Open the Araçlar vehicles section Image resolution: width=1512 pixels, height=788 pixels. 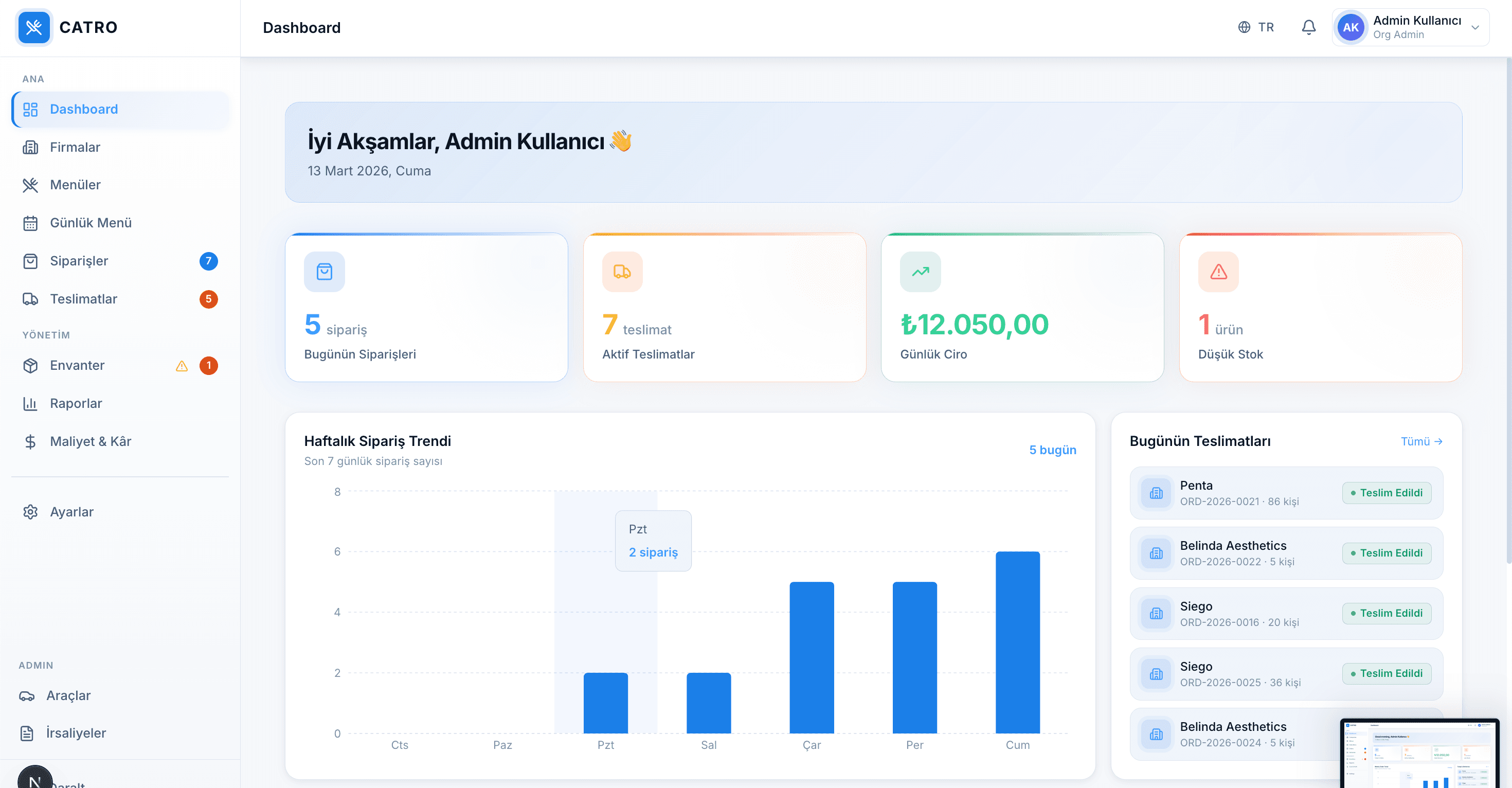click(x=68, y=695)
